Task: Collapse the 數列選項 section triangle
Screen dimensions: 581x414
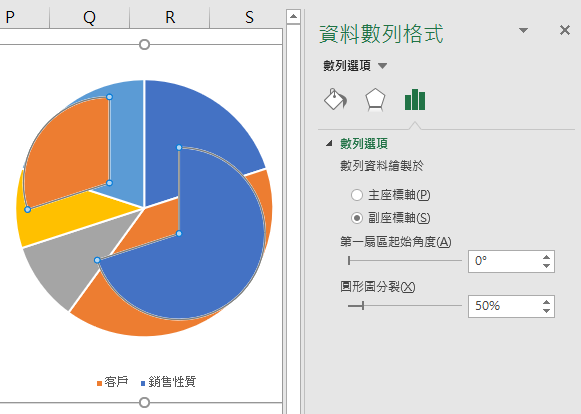Action: tap(329, 143)
